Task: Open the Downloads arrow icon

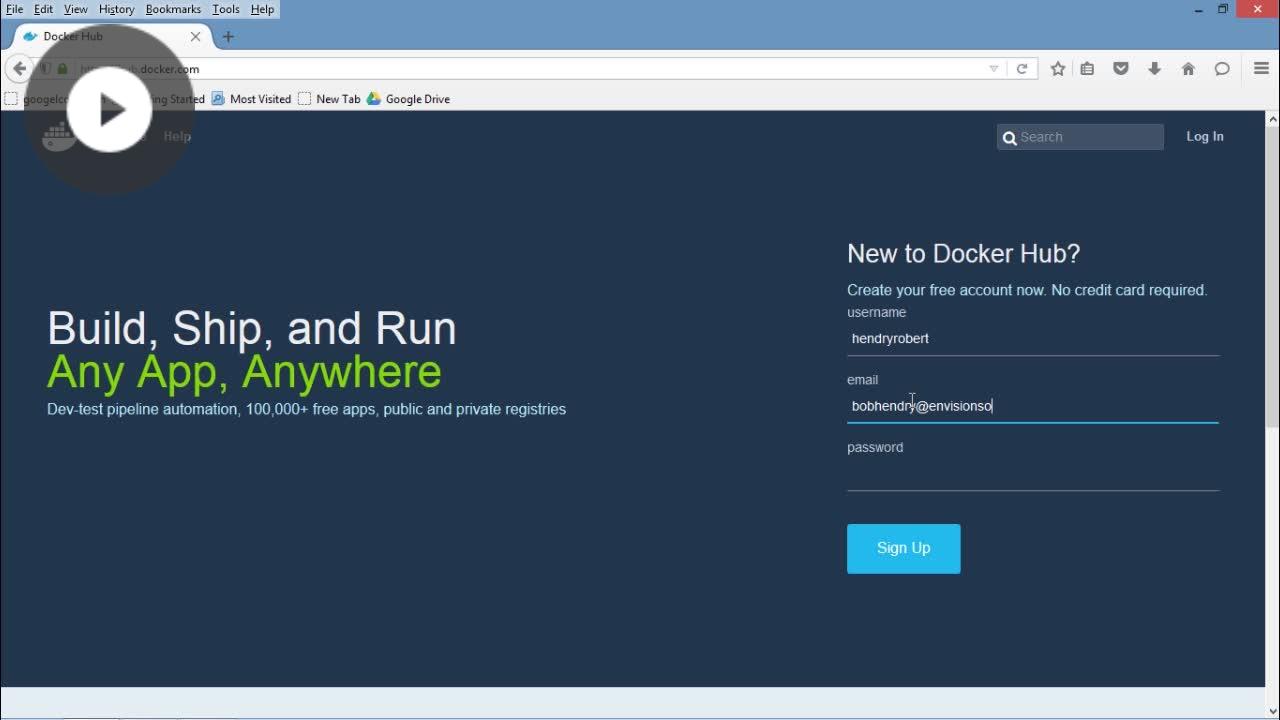Action: [1154, 69]
